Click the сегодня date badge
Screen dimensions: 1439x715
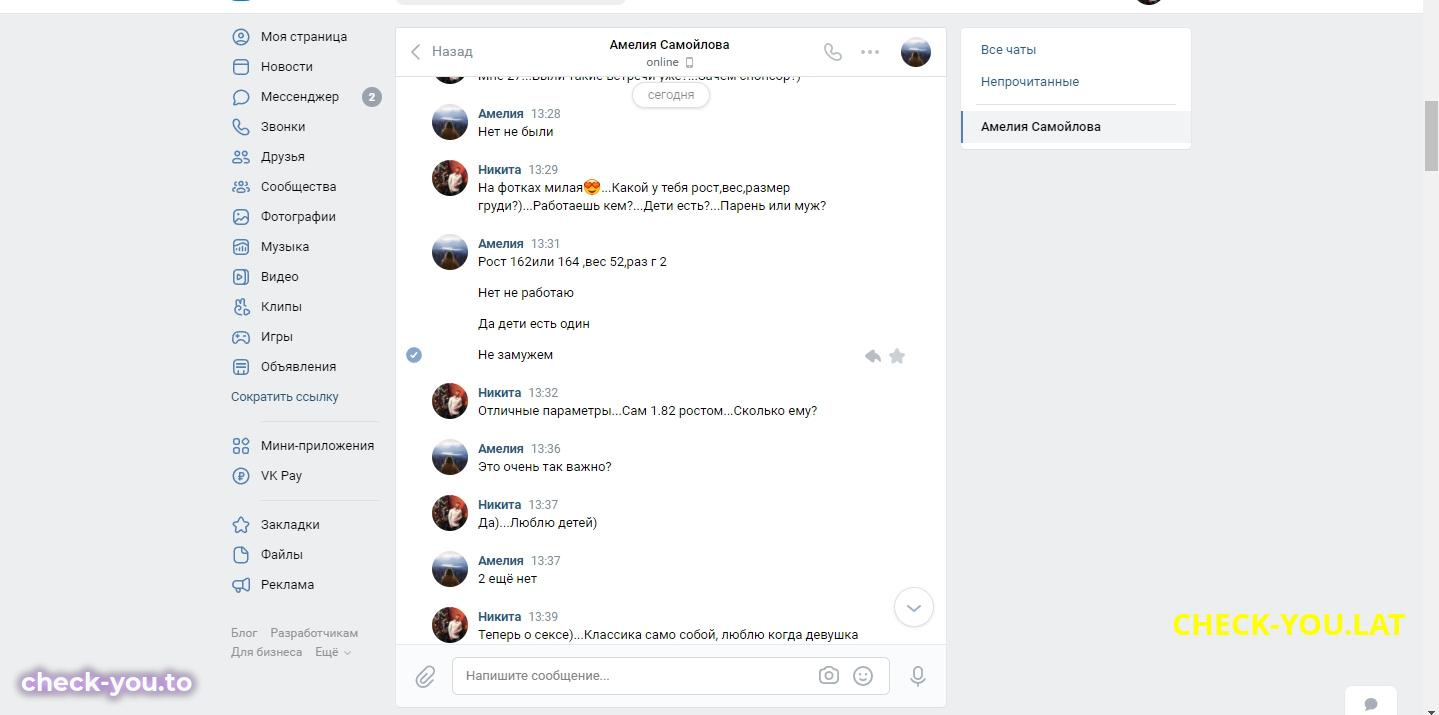point(671,95)
